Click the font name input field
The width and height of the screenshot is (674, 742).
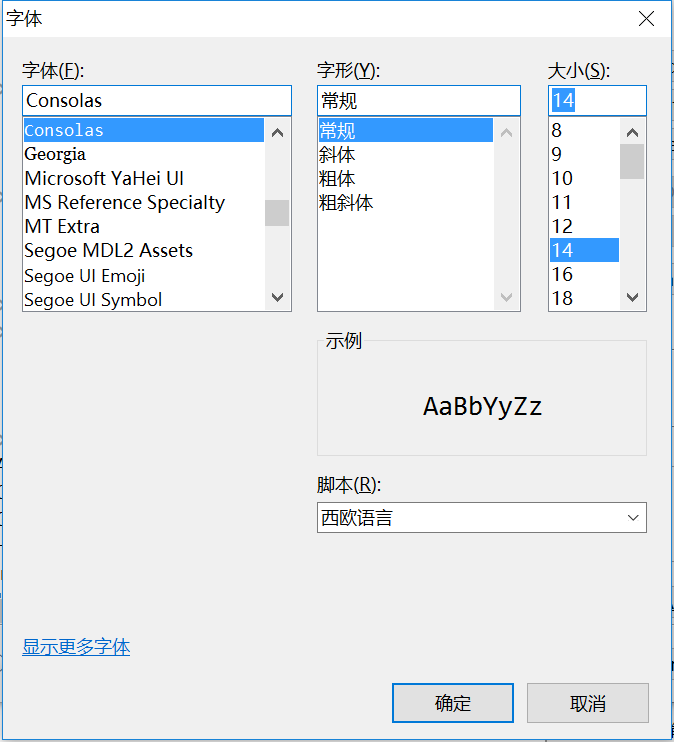[x=157, y=100]
